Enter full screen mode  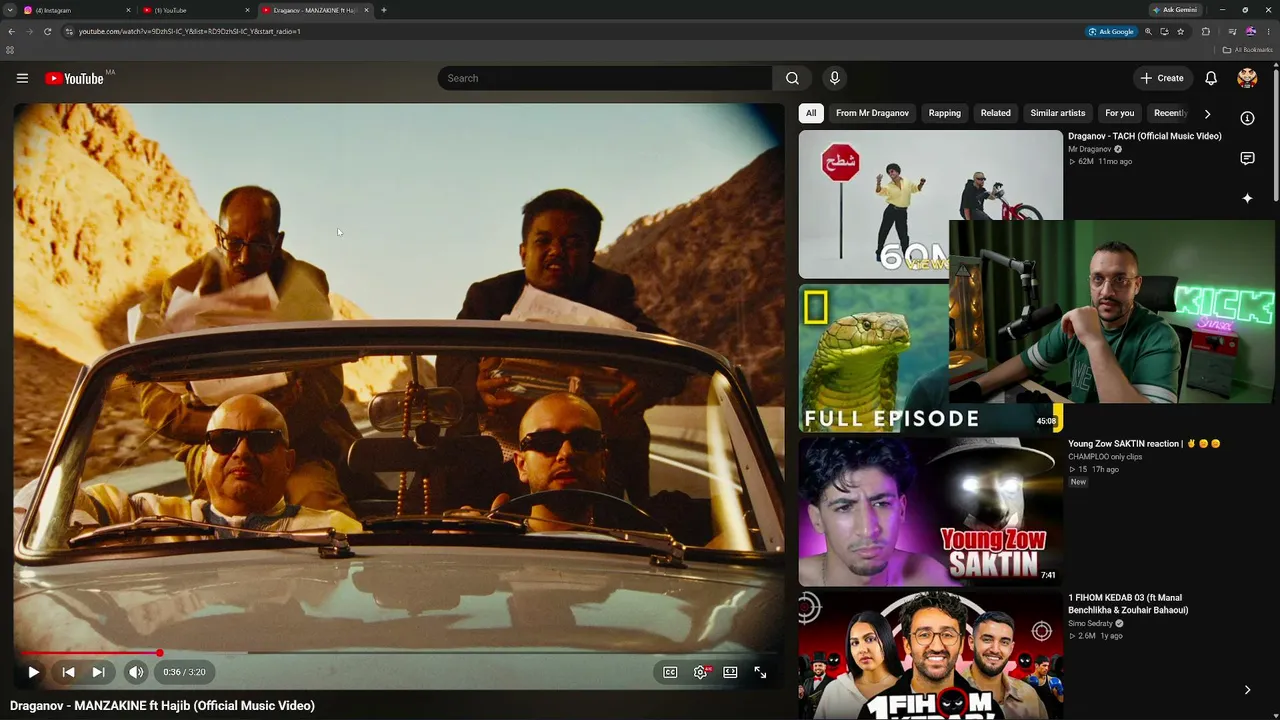[760, 672]
